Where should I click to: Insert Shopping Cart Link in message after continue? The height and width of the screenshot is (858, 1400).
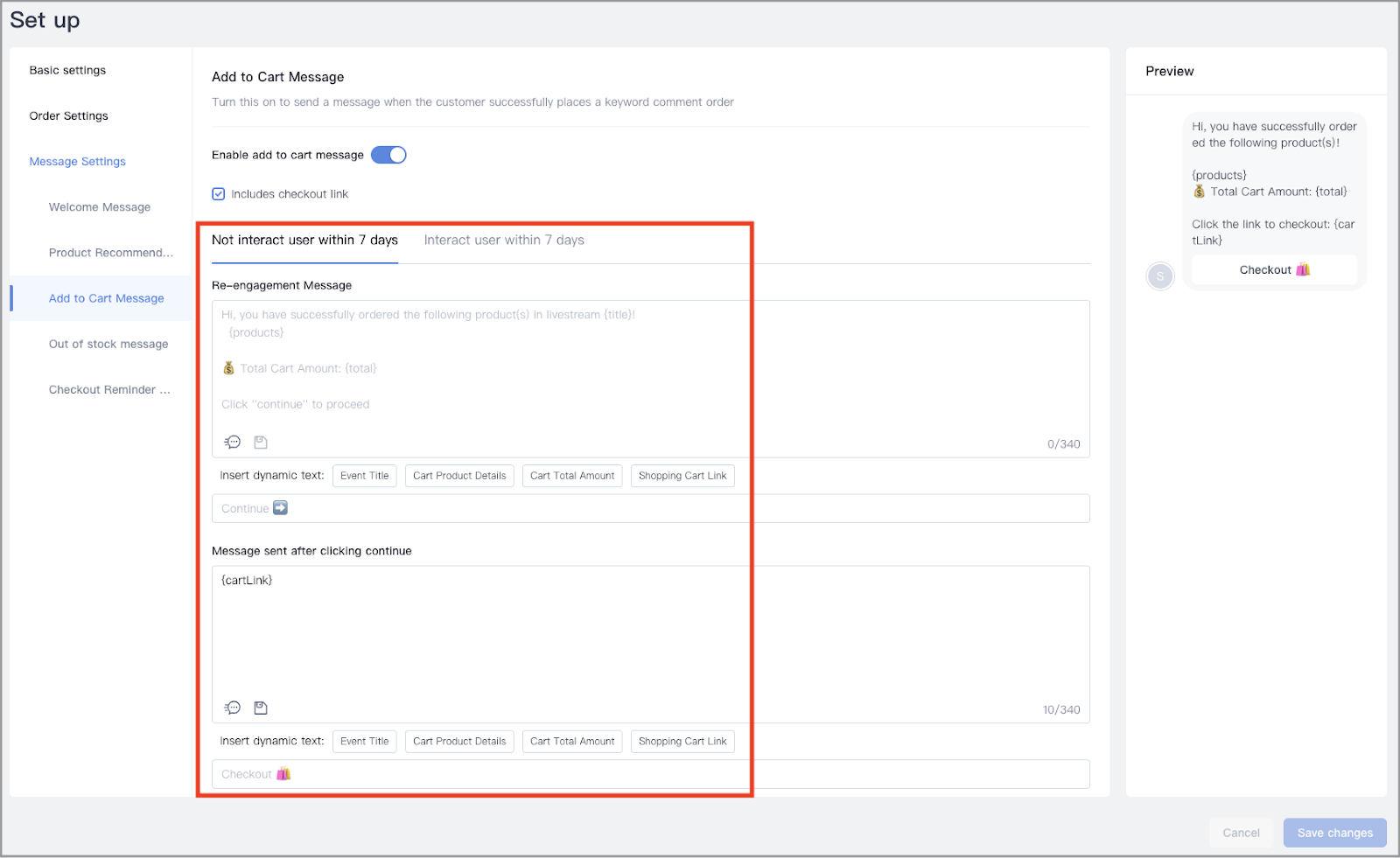coord(682,742)
